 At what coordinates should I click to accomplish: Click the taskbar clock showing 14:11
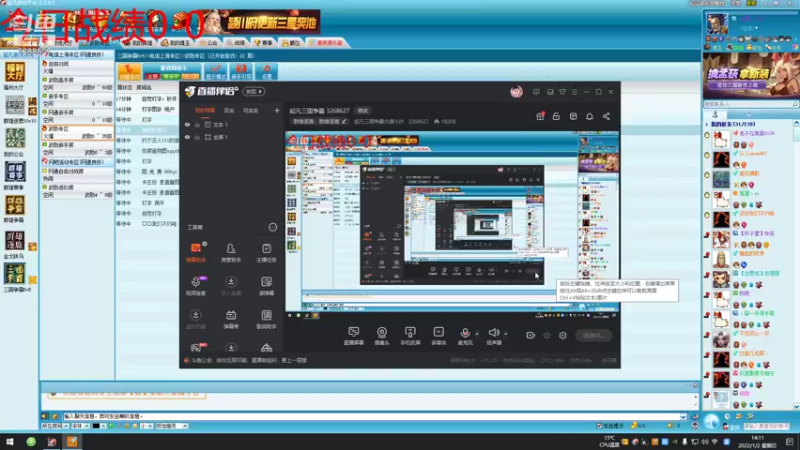757,441
